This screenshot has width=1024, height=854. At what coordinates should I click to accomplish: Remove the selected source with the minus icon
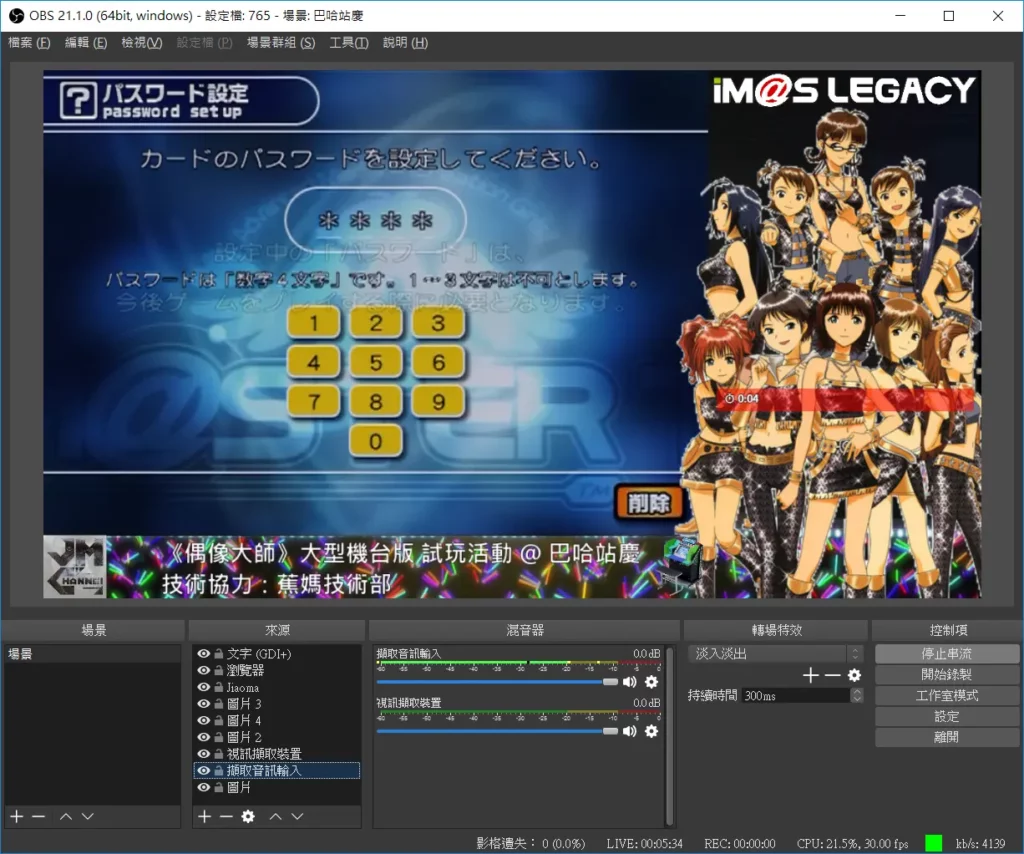pos(226,816)
